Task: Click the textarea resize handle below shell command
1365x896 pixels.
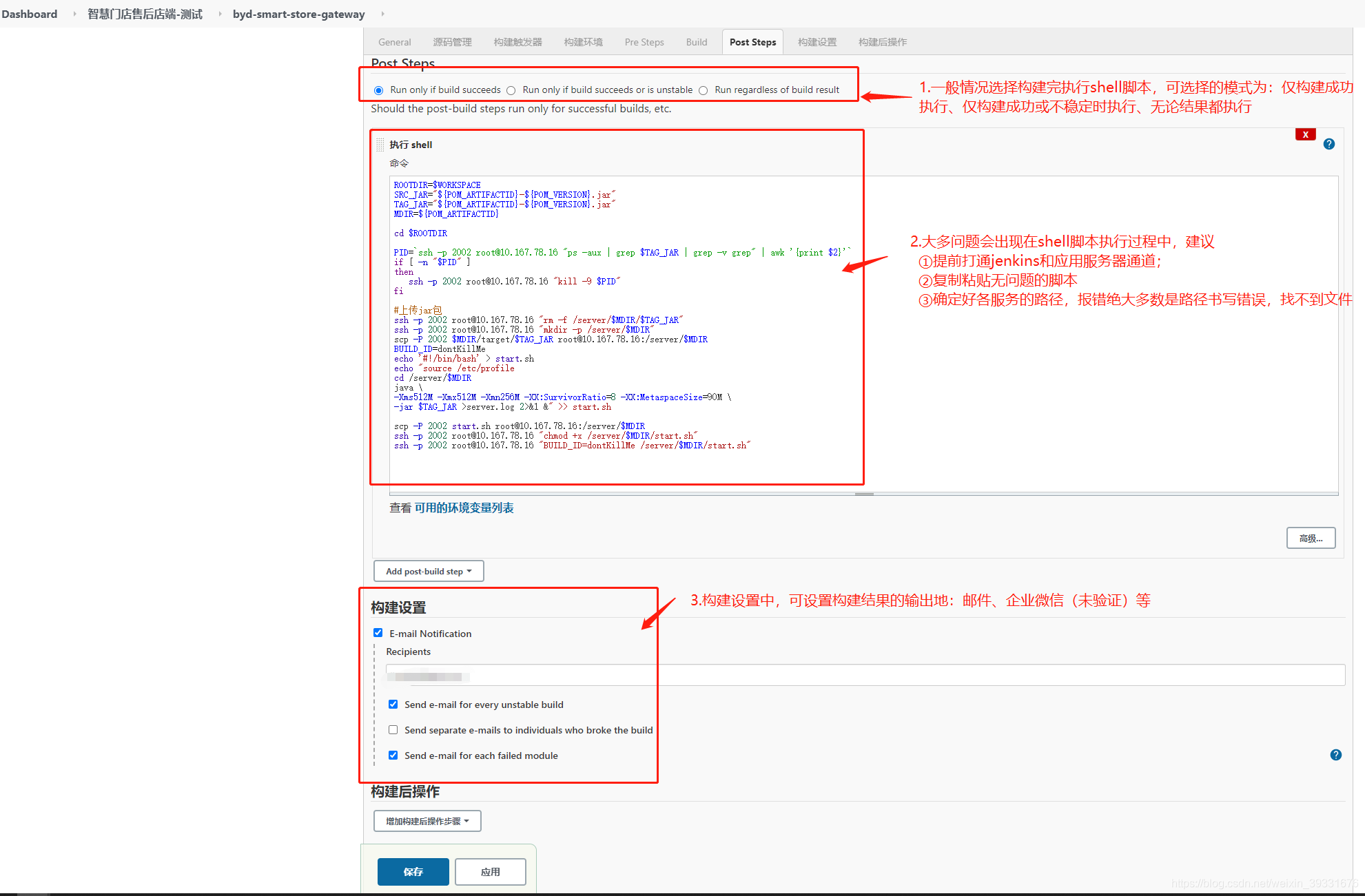Action: point(864,494)
